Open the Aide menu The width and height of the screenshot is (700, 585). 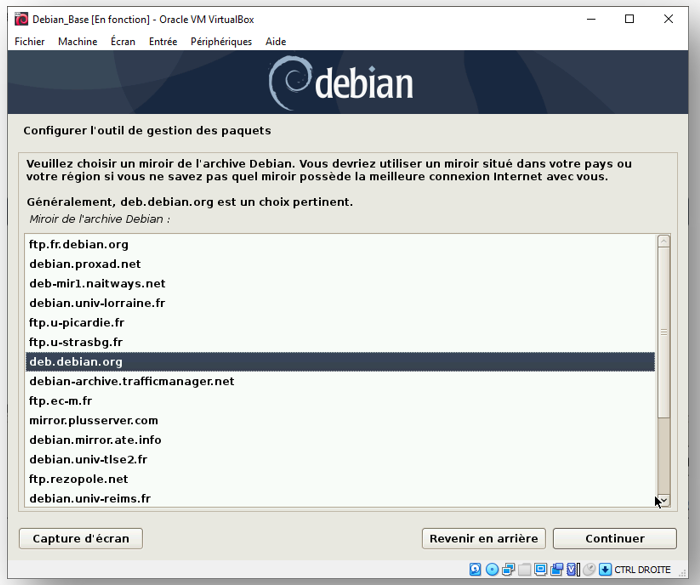[275, 42]
